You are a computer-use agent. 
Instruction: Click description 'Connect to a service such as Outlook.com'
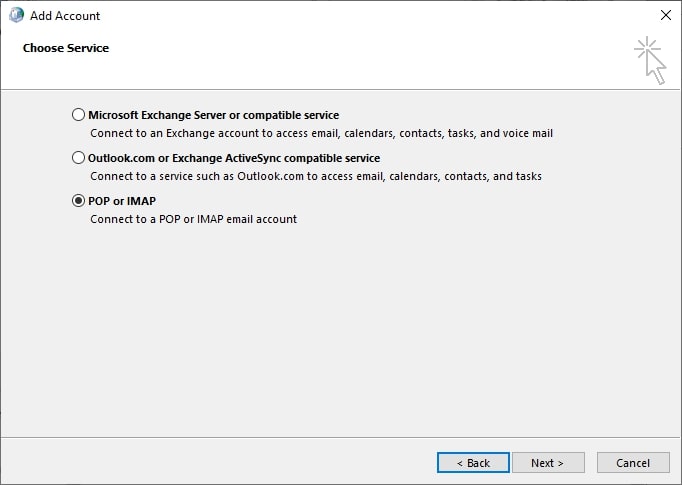[x=316, y=176]
